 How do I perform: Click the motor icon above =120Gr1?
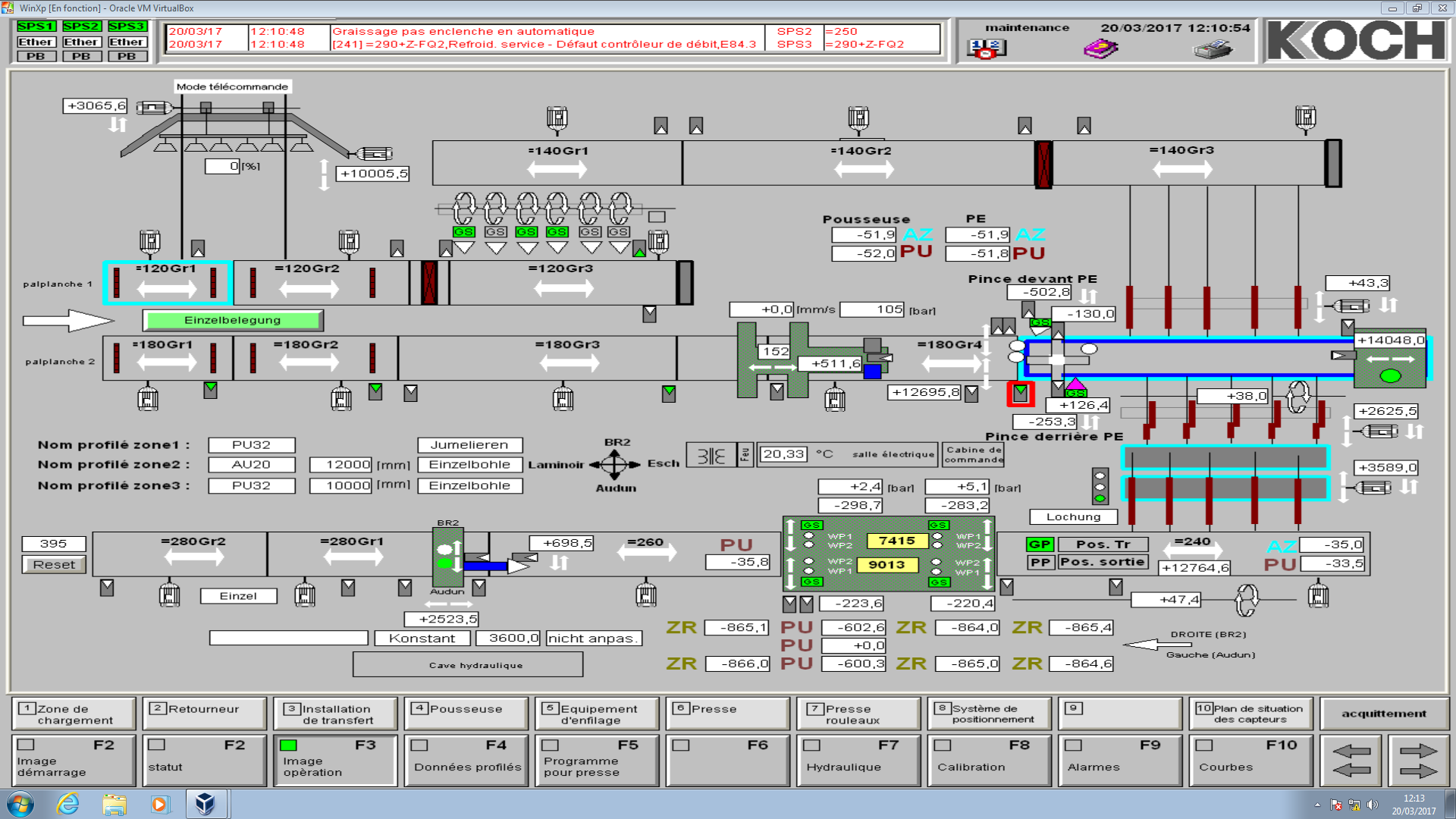point(149,242)
